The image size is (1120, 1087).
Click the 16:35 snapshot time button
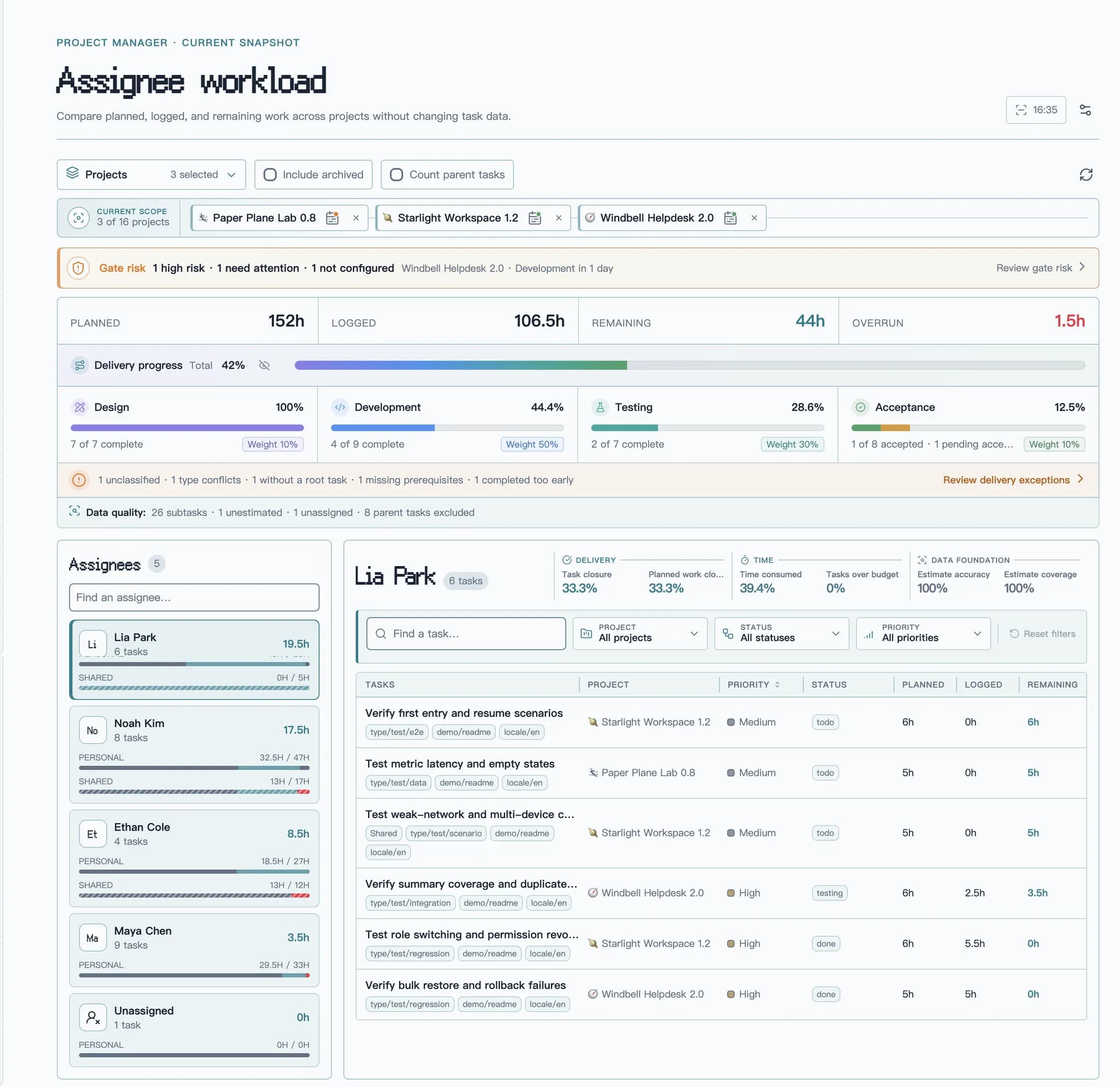1035,110
